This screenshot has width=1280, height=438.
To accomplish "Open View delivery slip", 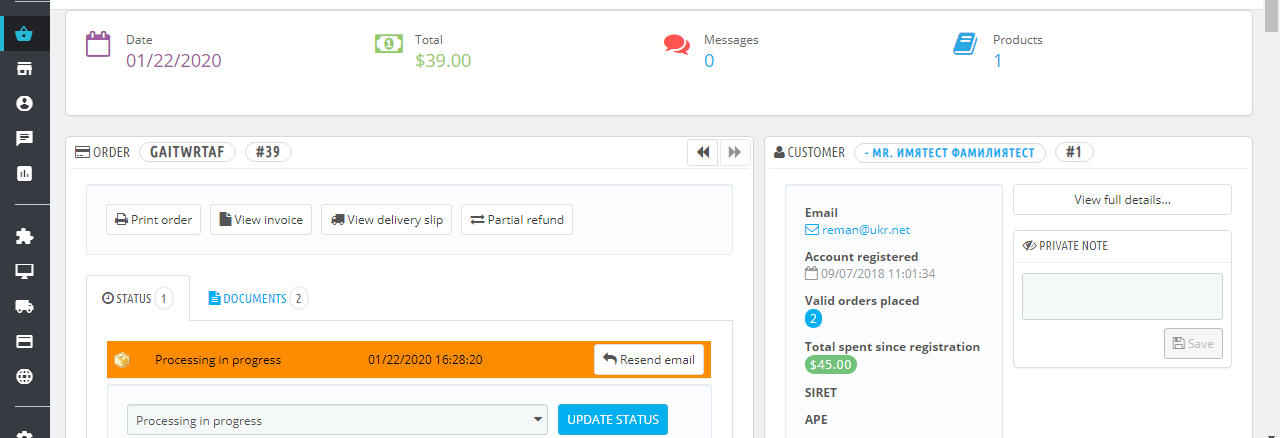I will [387, 220].
